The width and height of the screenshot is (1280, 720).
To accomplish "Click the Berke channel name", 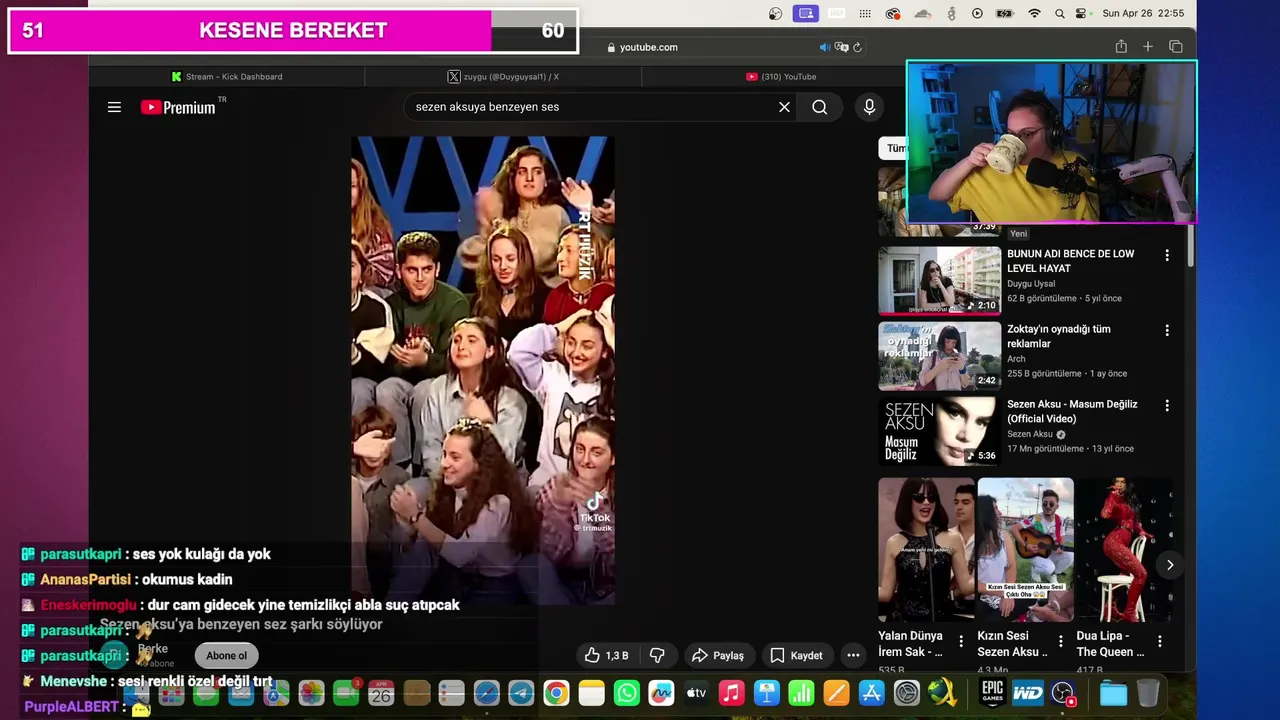I will (x=153, y=649).
